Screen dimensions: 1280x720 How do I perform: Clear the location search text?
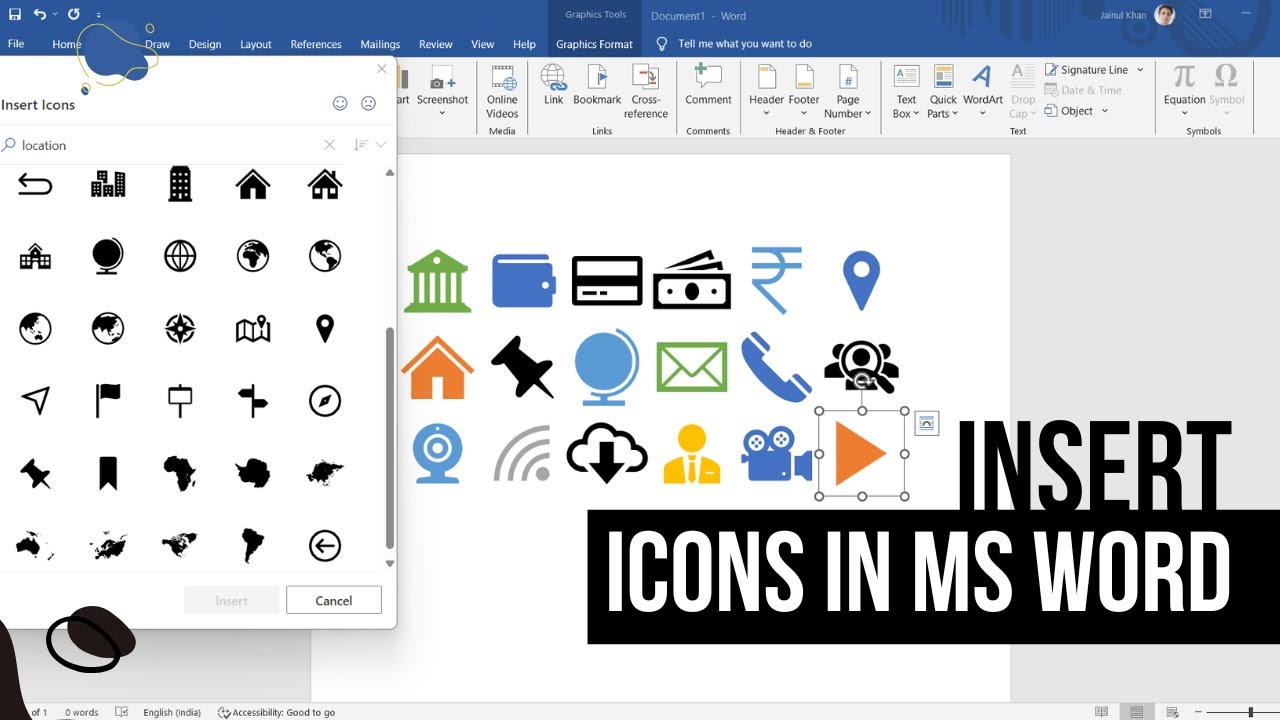coord(329,145)
